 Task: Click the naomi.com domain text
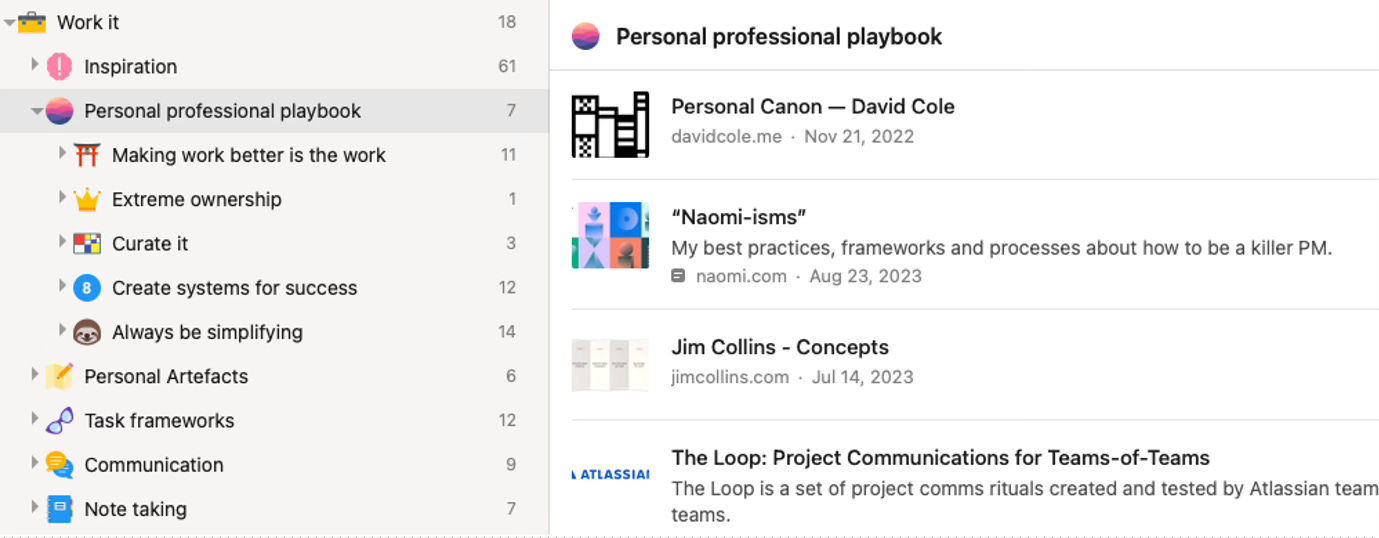[741, 276]
